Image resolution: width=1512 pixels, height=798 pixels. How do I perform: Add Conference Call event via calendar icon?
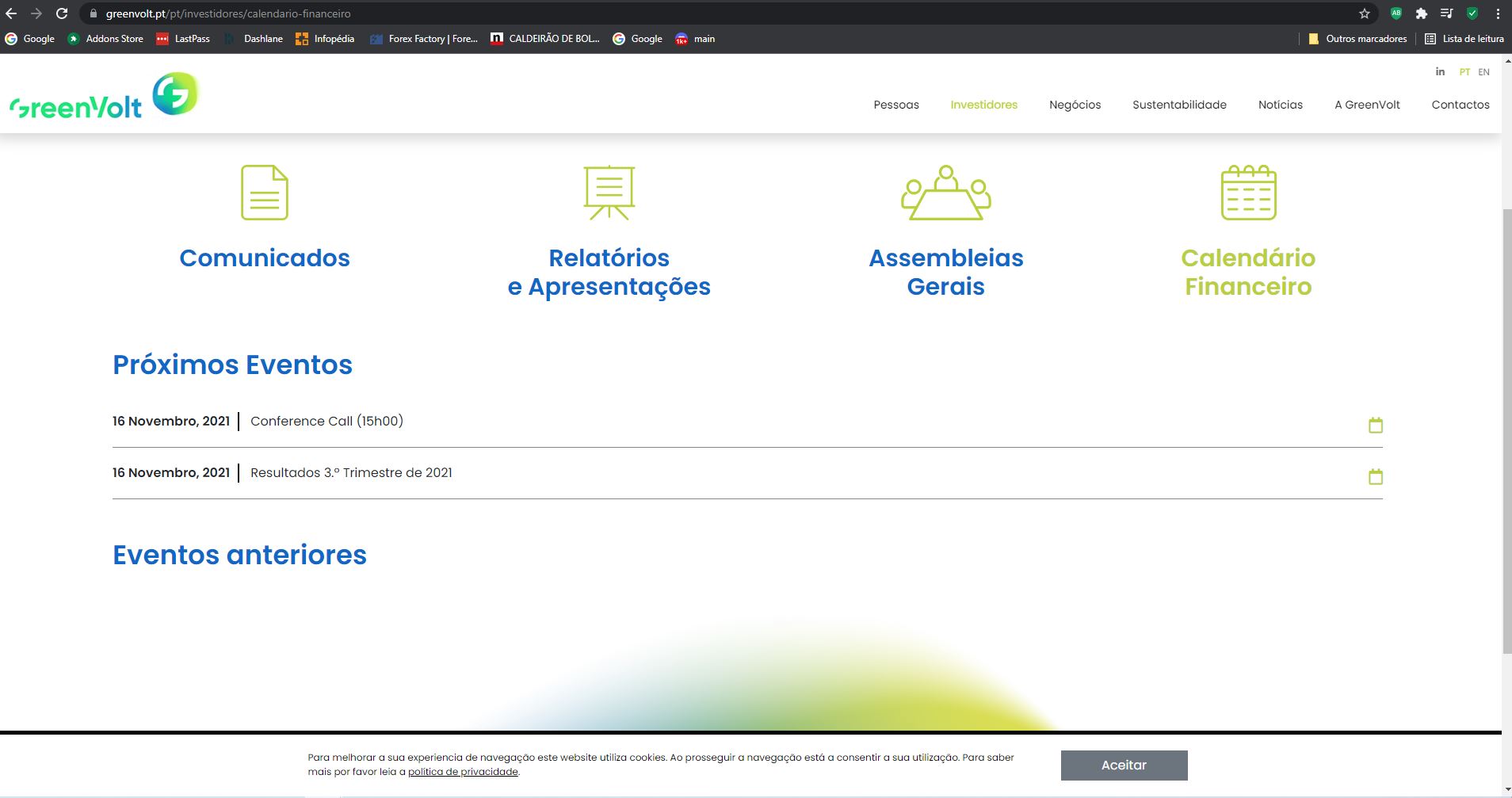[1375, 425]
